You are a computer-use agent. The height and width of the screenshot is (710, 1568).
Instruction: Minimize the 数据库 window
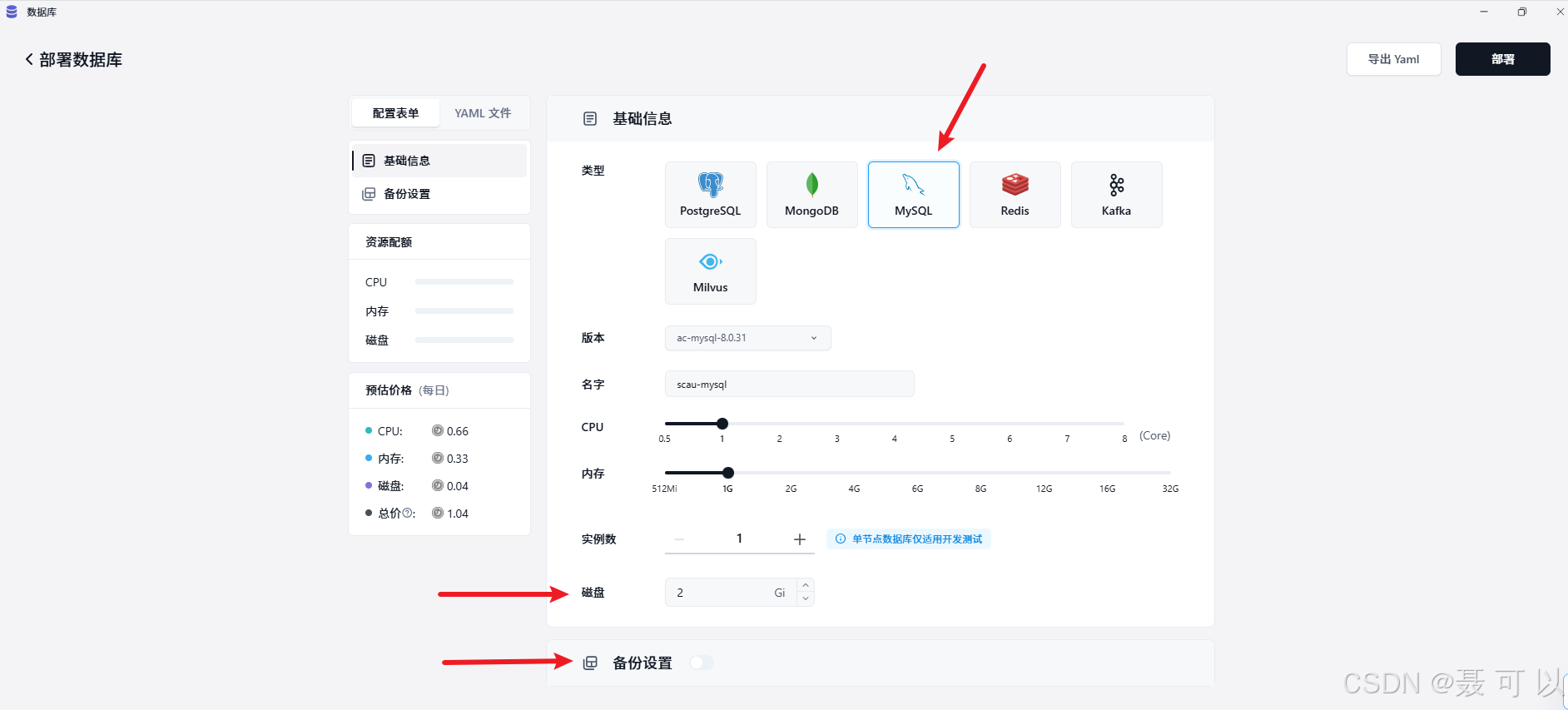point(1484,12)
